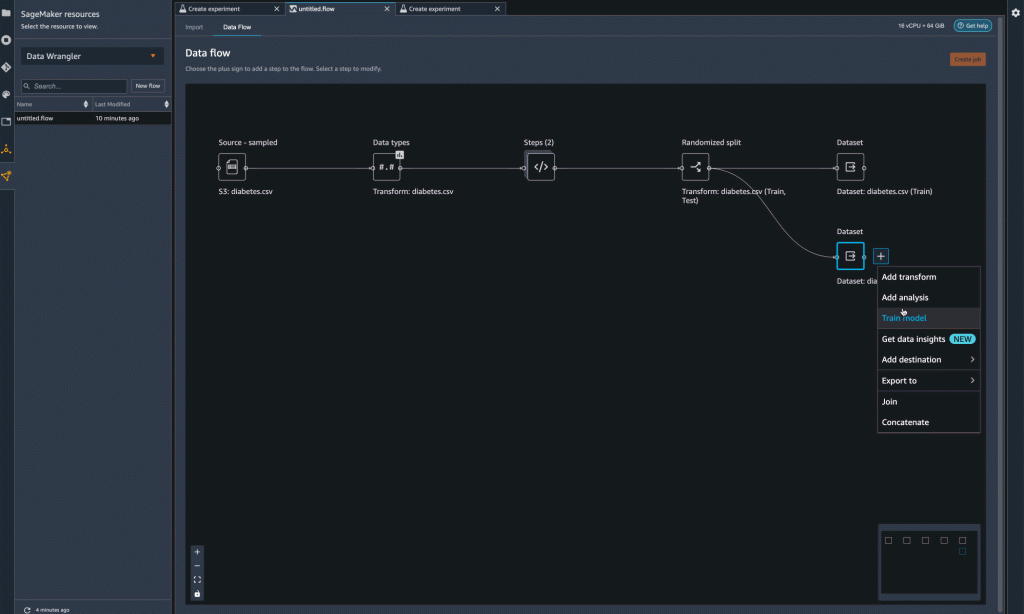Click the minimap overview of the flow
This screenshot has width=1024, height=614.
pos(929,562)
